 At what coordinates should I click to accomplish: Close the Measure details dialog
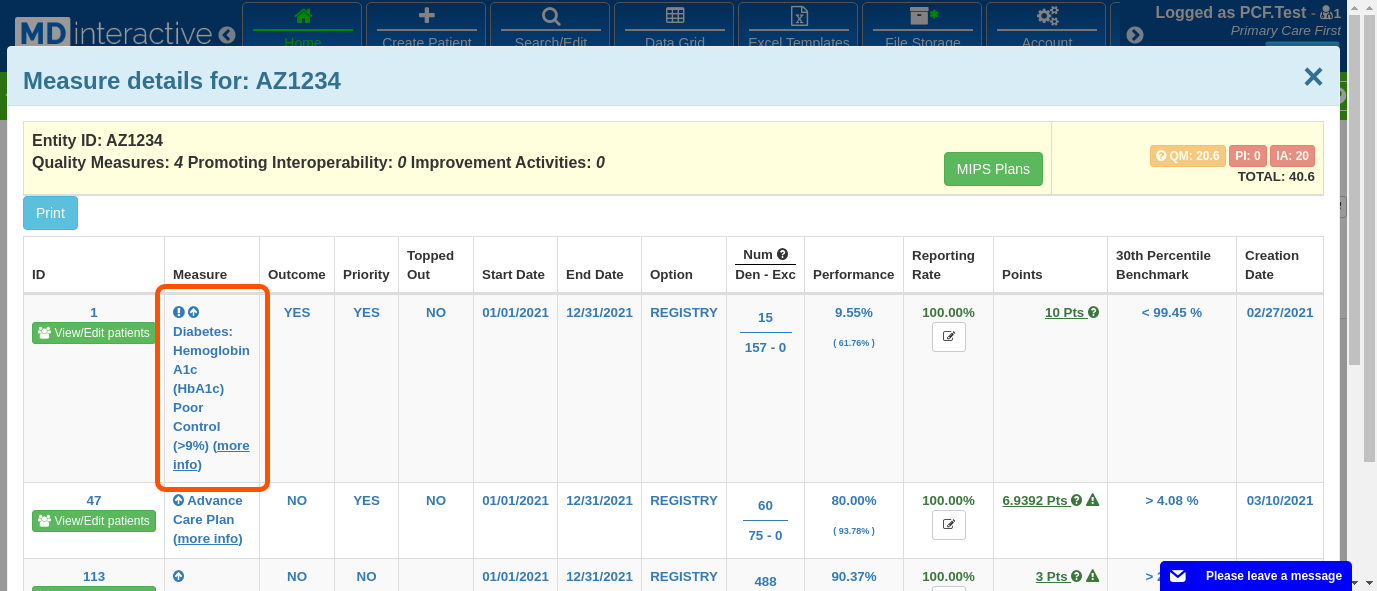(1313, 77)
